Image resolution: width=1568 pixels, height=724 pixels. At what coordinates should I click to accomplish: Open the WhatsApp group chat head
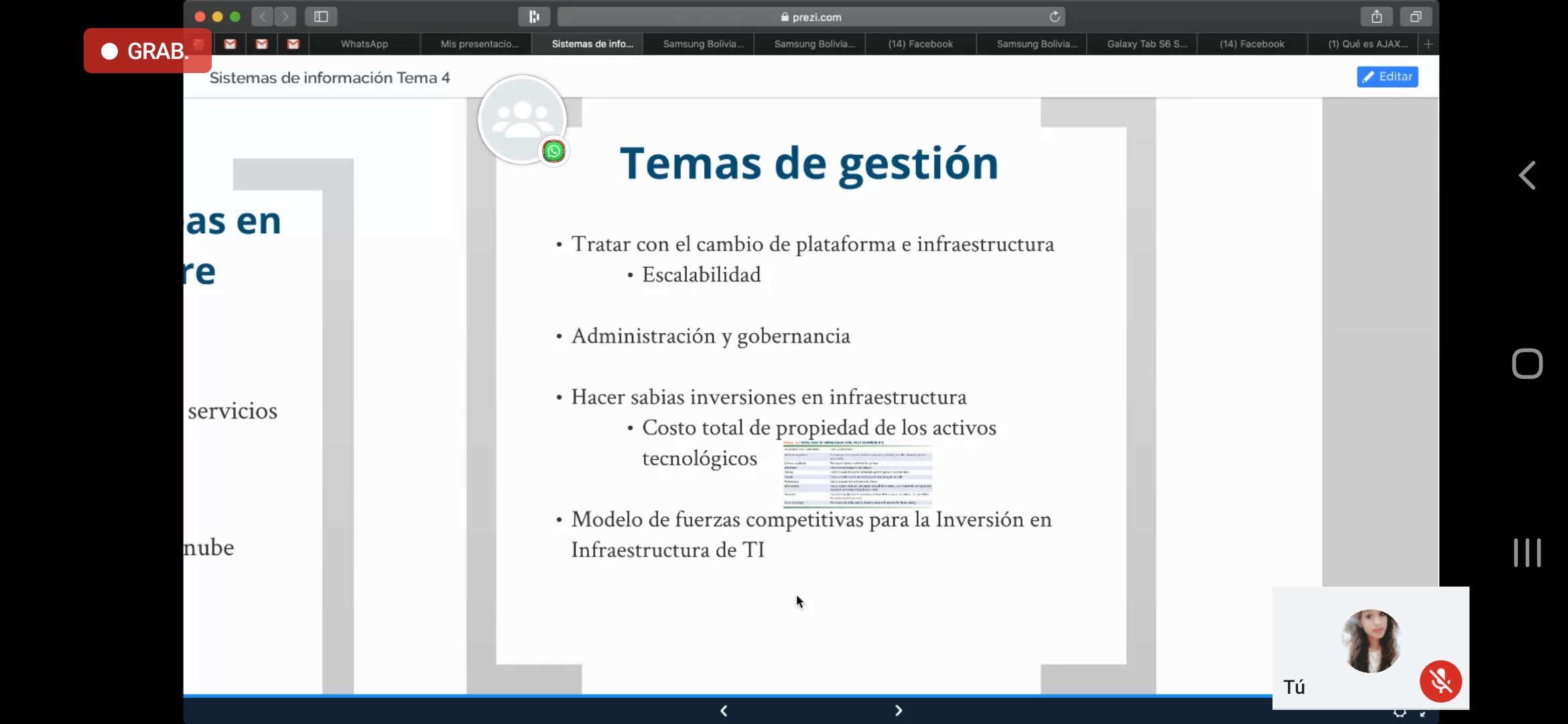click(523, 120)
